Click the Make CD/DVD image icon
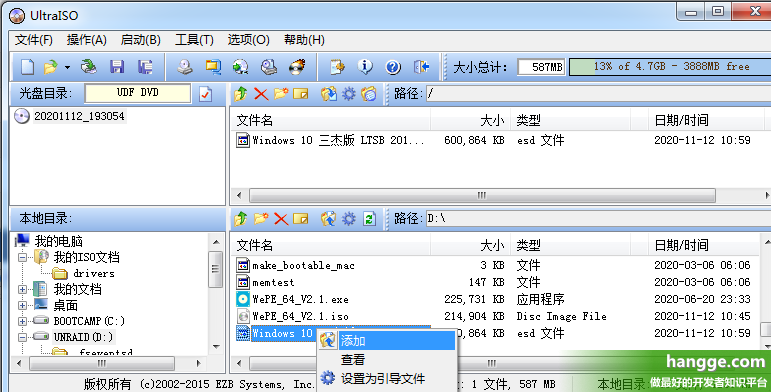 tap(185, 67)
